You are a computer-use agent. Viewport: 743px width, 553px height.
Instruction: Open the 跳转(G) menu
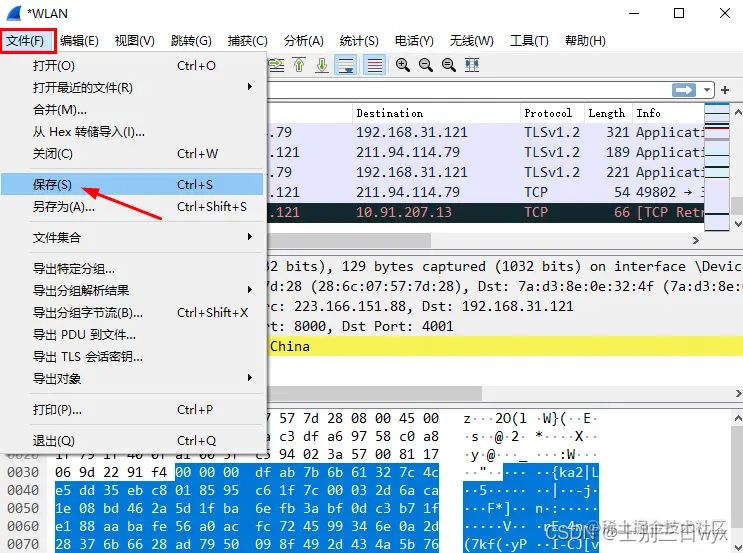tap(191, 41)
